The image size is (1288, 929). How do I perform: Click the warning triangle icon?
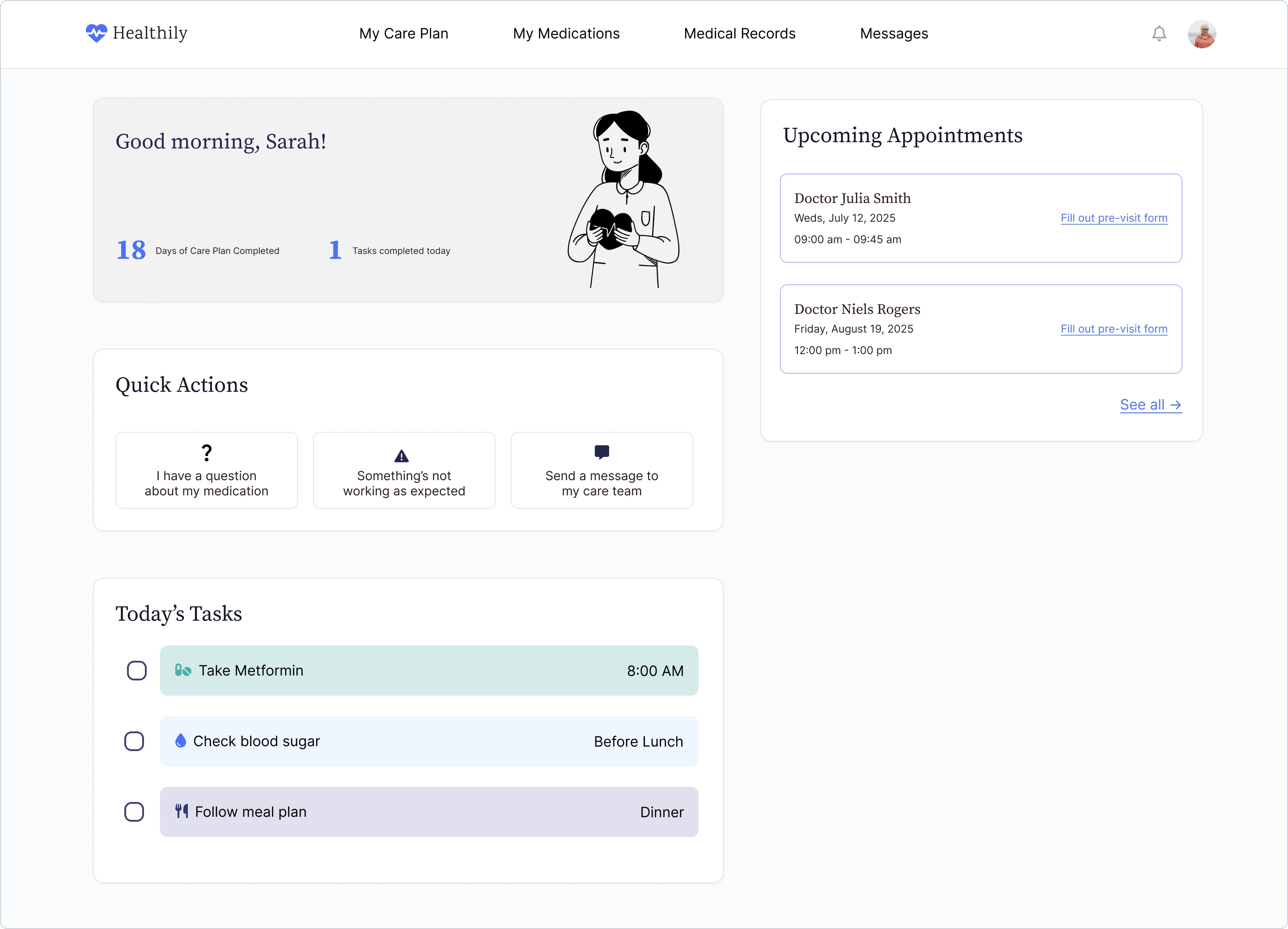click(402, 456)
